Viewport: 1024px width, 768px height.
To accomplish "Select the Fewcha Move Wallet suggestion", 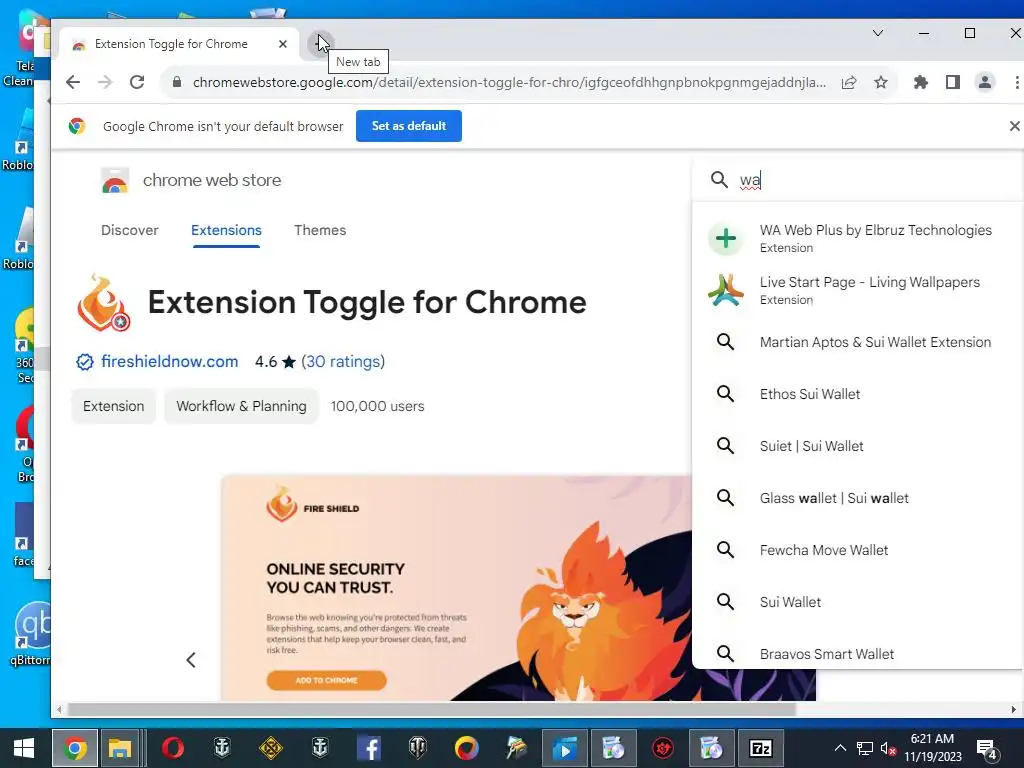I will [858, 551].
